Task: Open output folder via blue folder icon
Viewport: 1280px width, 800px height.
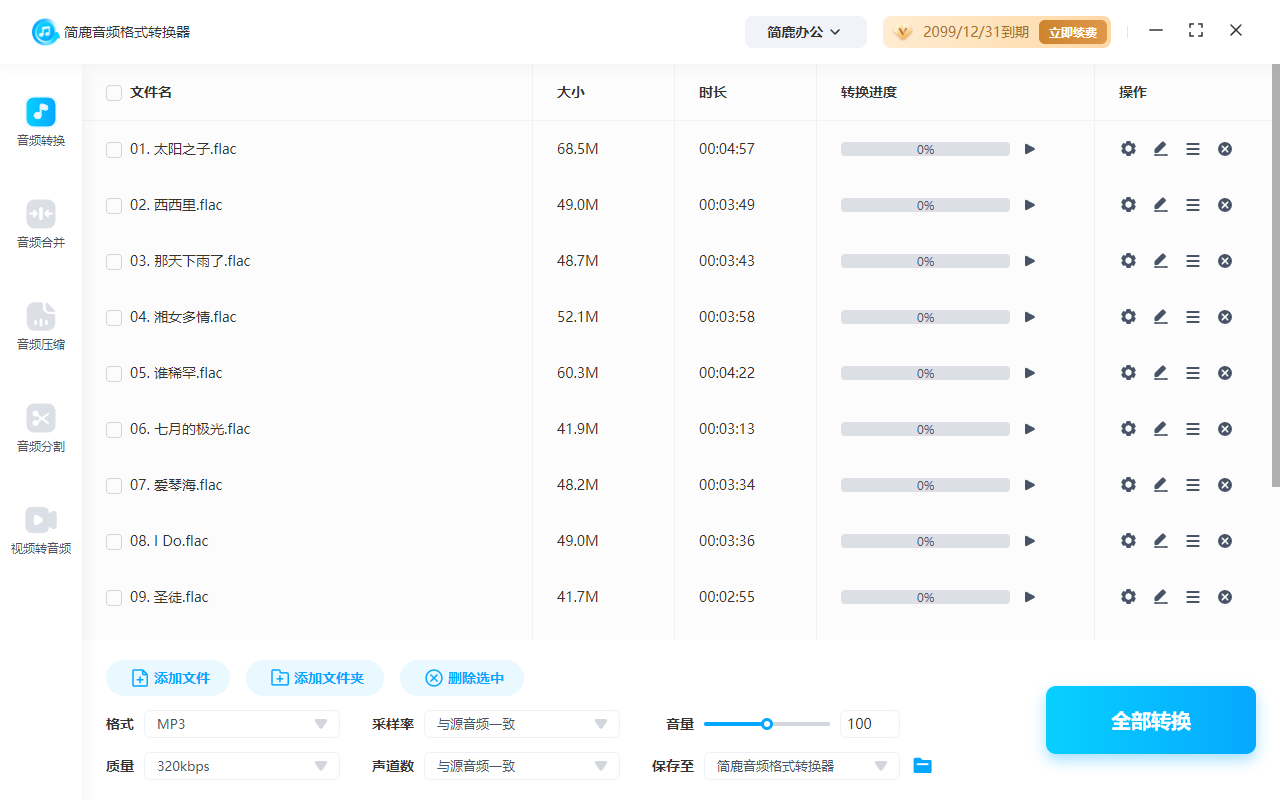Action: pyautogui.click(x=922, y=765)
